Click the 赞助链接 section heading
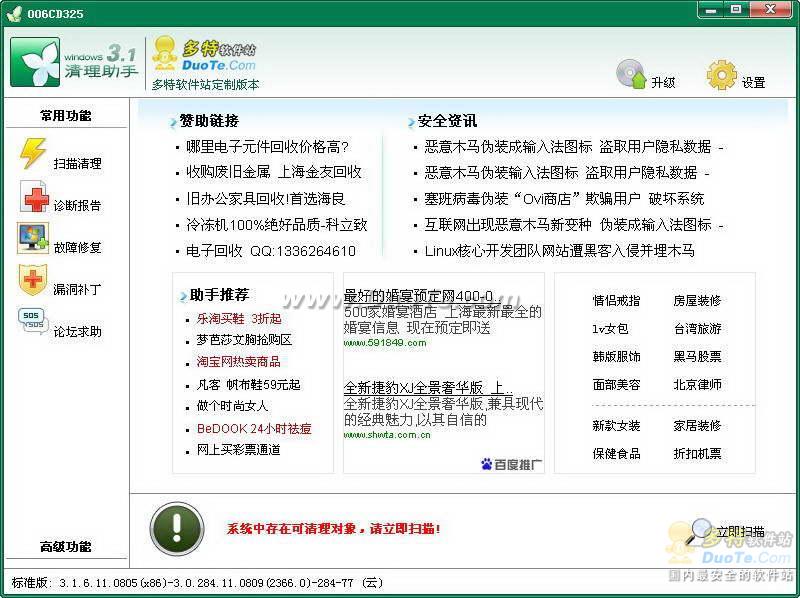This screenshot has height=598, width=800. [209, 121]
